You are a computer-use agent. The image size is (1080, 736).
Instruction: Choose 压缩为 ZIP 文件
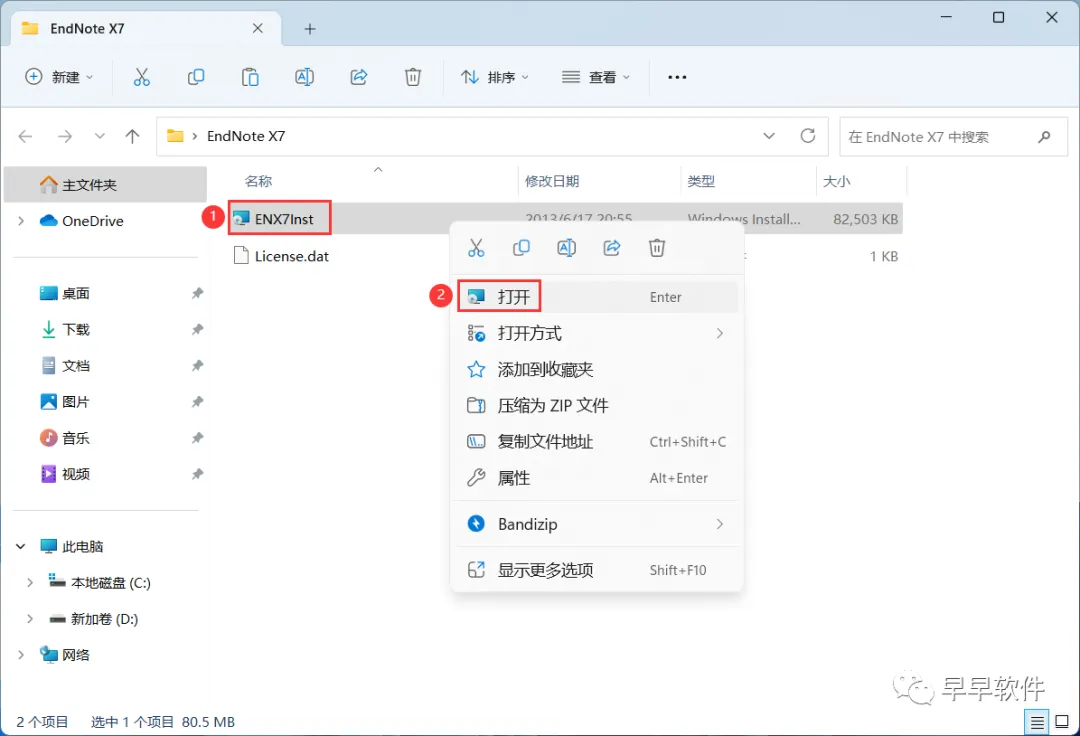click(x=596, y=406)
